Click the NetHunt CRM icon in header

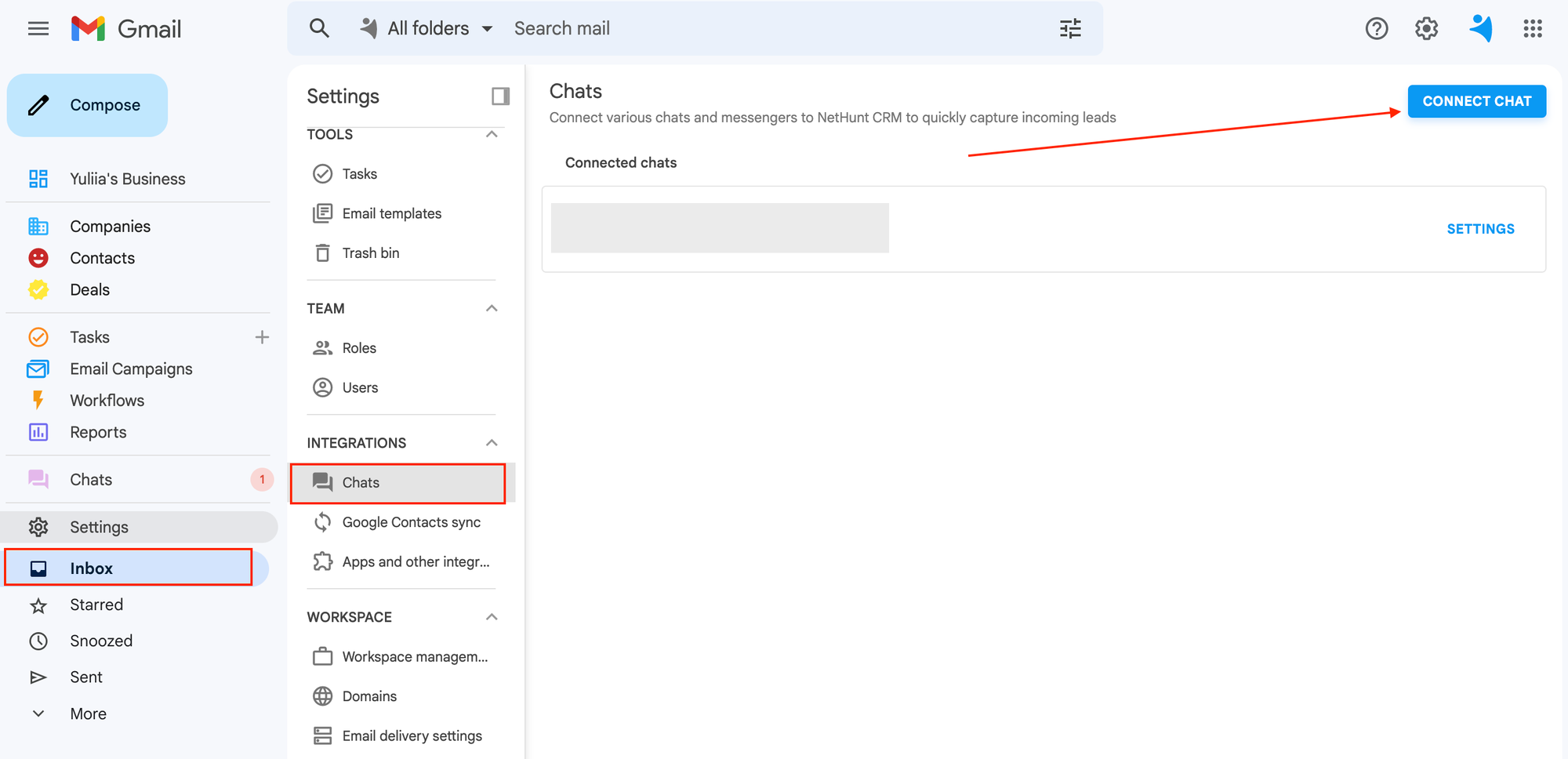1480,29
